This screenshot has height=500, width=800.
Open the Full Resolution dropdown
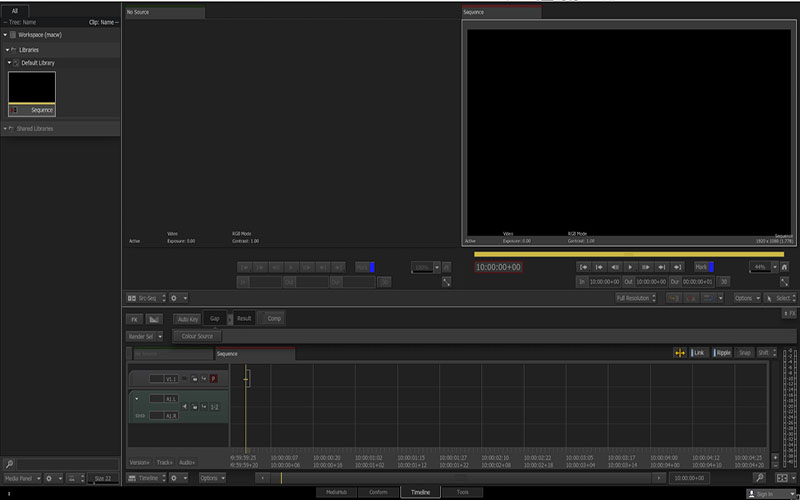tap(636, 298)
